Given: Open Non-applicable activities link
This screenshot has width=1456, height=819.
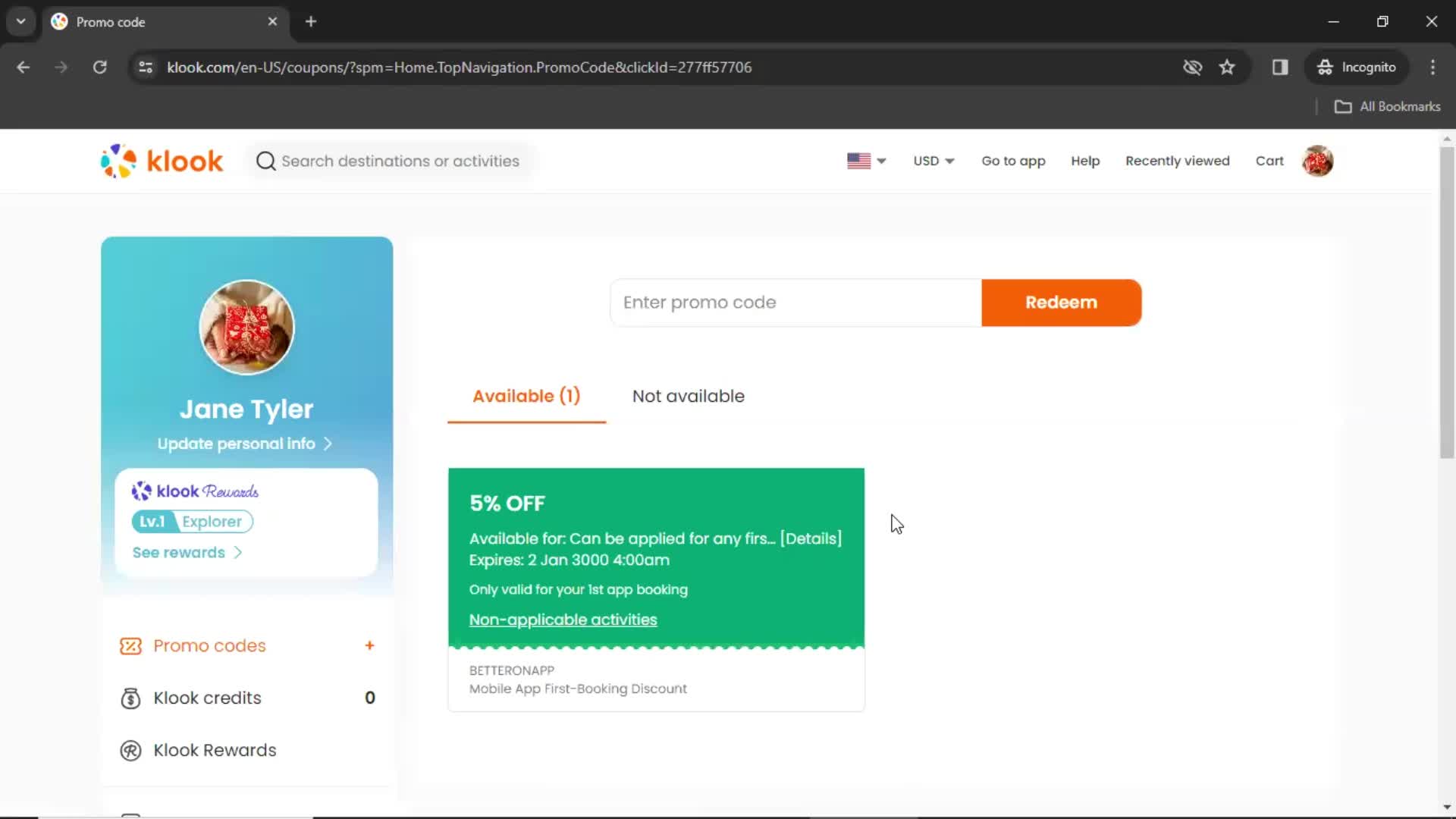Looking at the screenshot, I should coord(563,620).
